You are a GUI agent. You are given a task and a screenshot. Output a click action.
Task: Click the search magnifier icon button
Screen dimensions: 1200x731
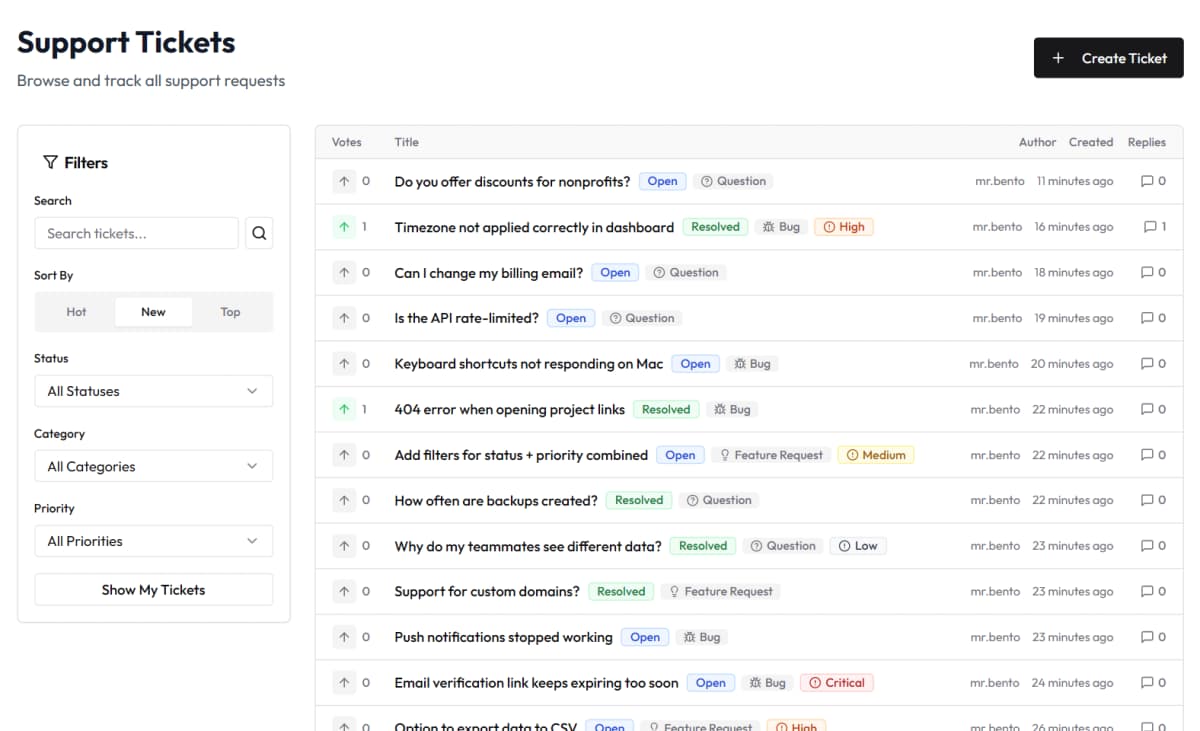259,233
